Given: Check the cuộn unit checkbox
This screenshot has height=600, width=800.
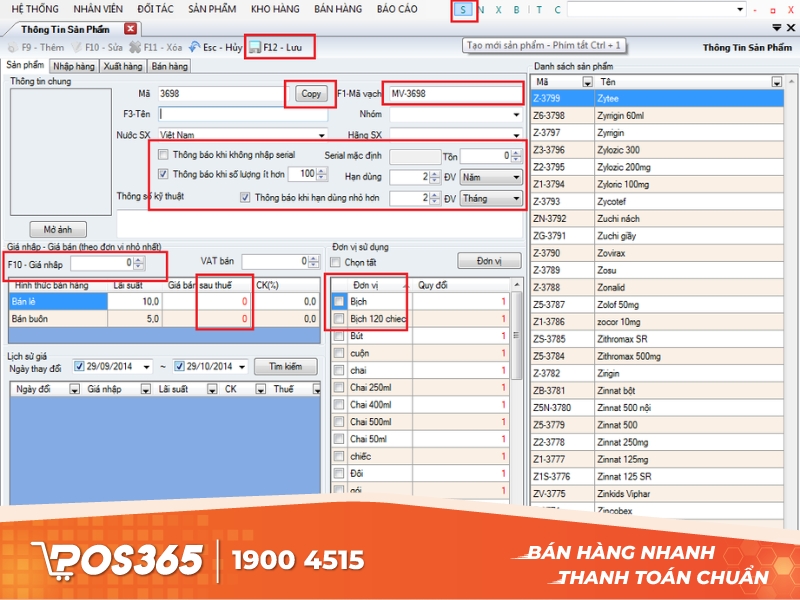Looking at the screenshot, I should pyautogui.click(x=339, y=353).
